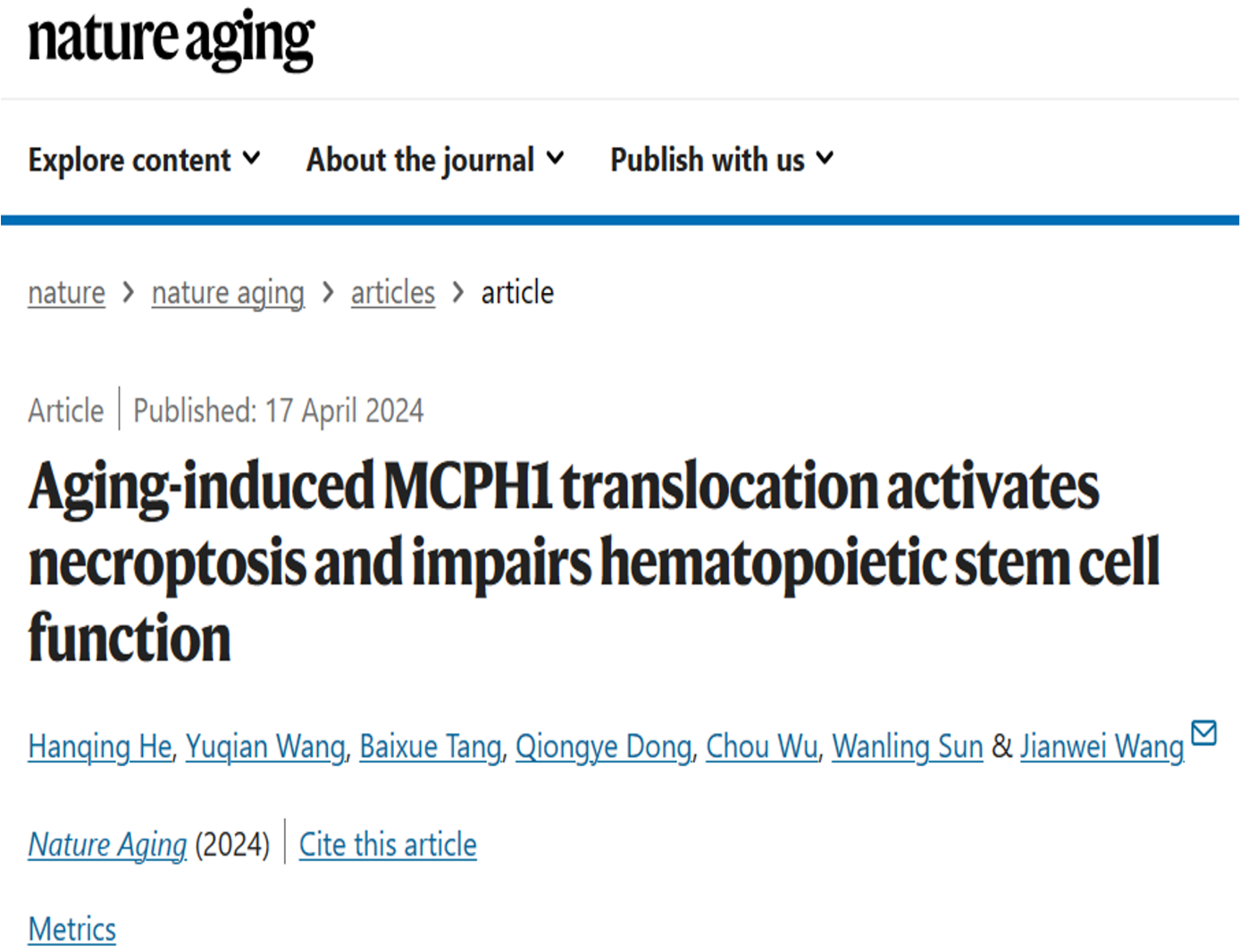Select author Wanling Sun

pyautogui.click(x=908, y=747)
